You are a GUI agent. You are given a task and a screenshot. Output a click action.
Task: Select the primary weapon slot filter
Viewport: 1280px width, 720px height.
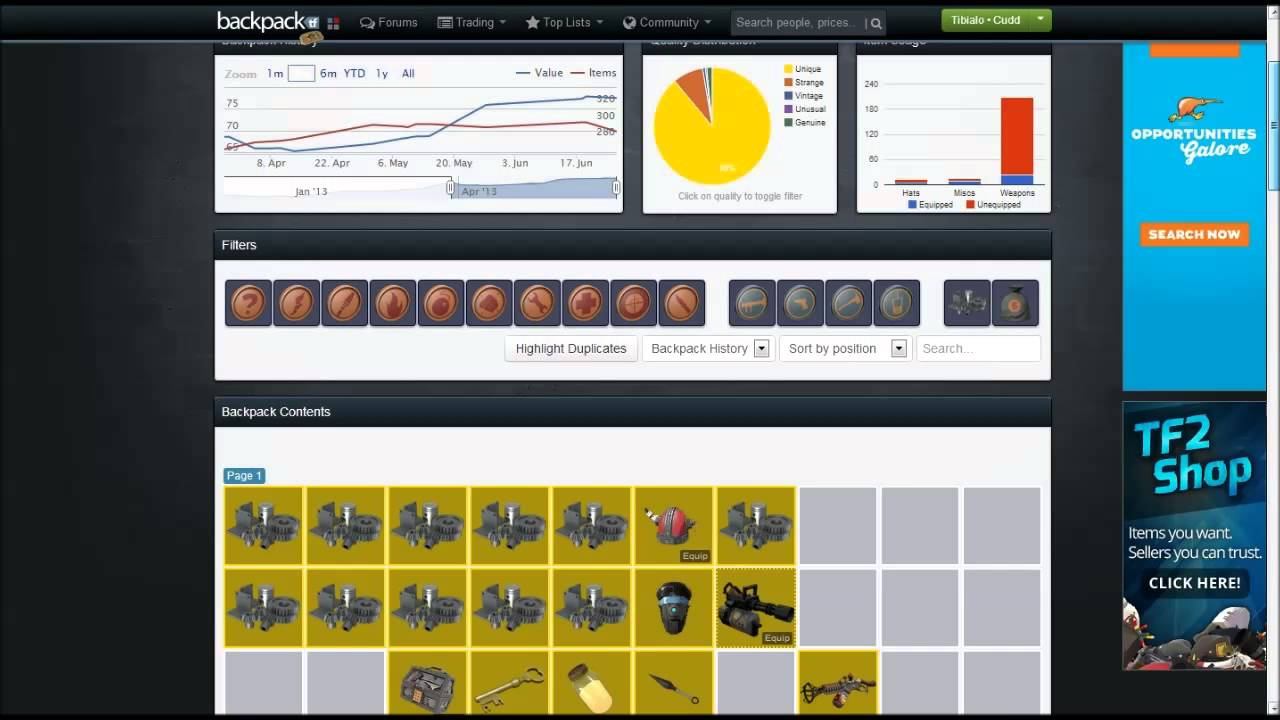pos(752,303)
